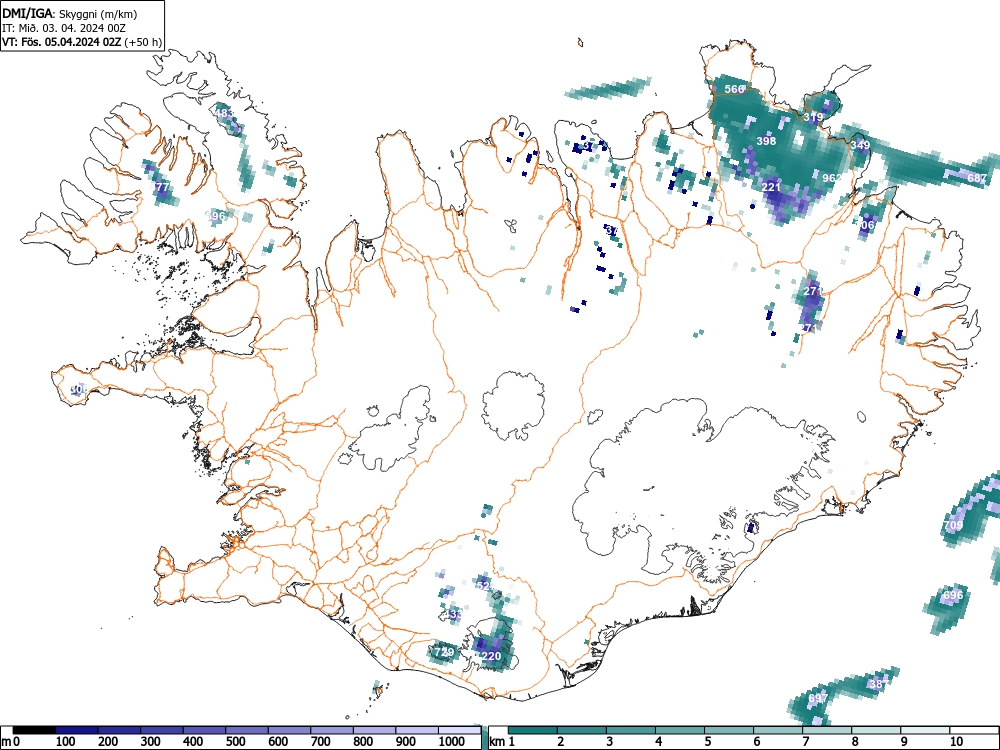Click the palest lavender legend swatch above 1000

coord(459,730)
